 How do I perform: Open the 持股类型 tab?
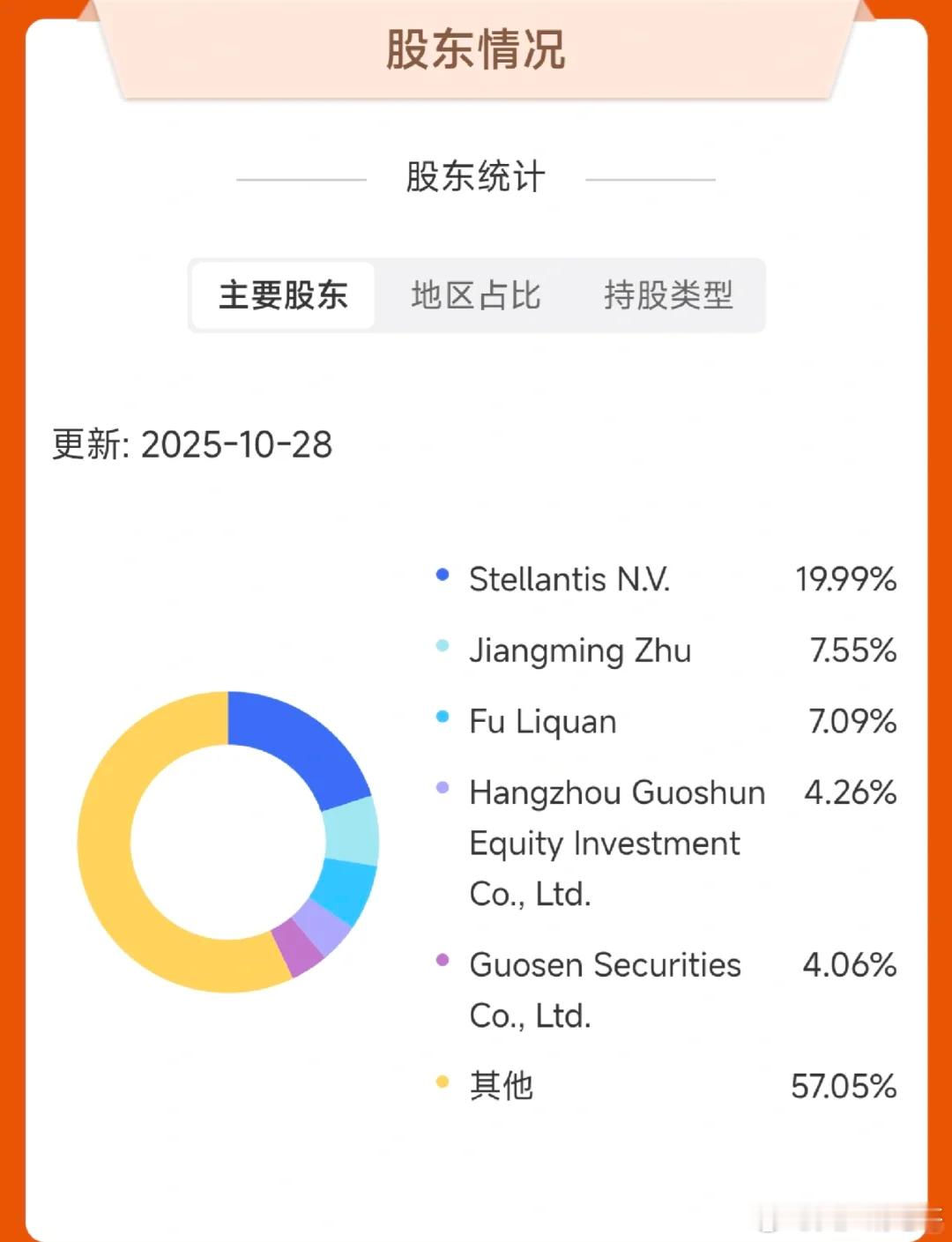(668, 295)
